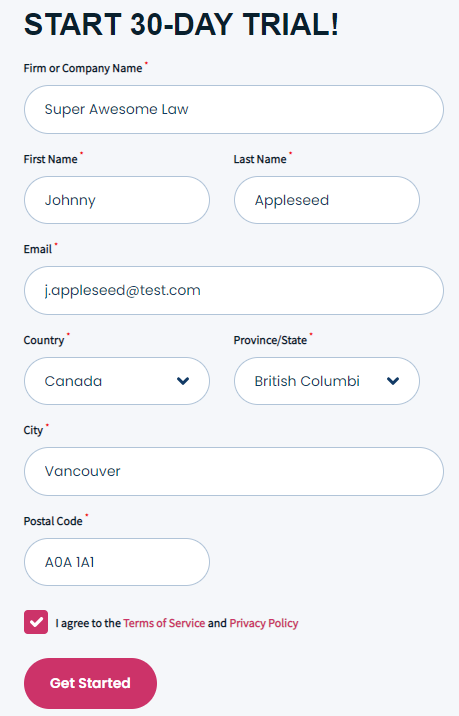Select the Email input with j.appleseed@test.com
This screenshot has height=716, width=459.
234,290
